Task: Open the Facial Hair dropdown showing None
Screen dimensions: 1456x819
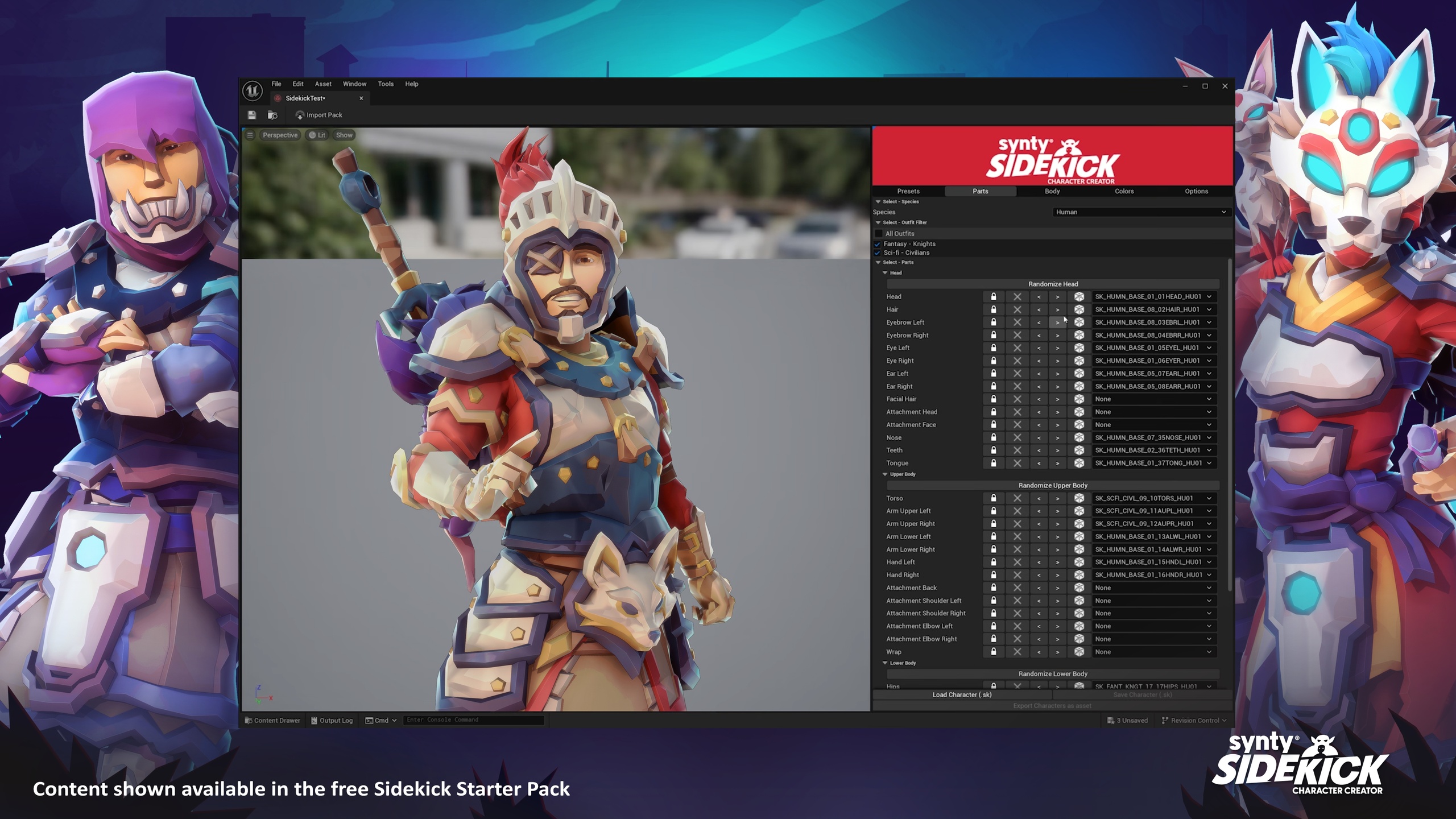Action: [1154, 399]
